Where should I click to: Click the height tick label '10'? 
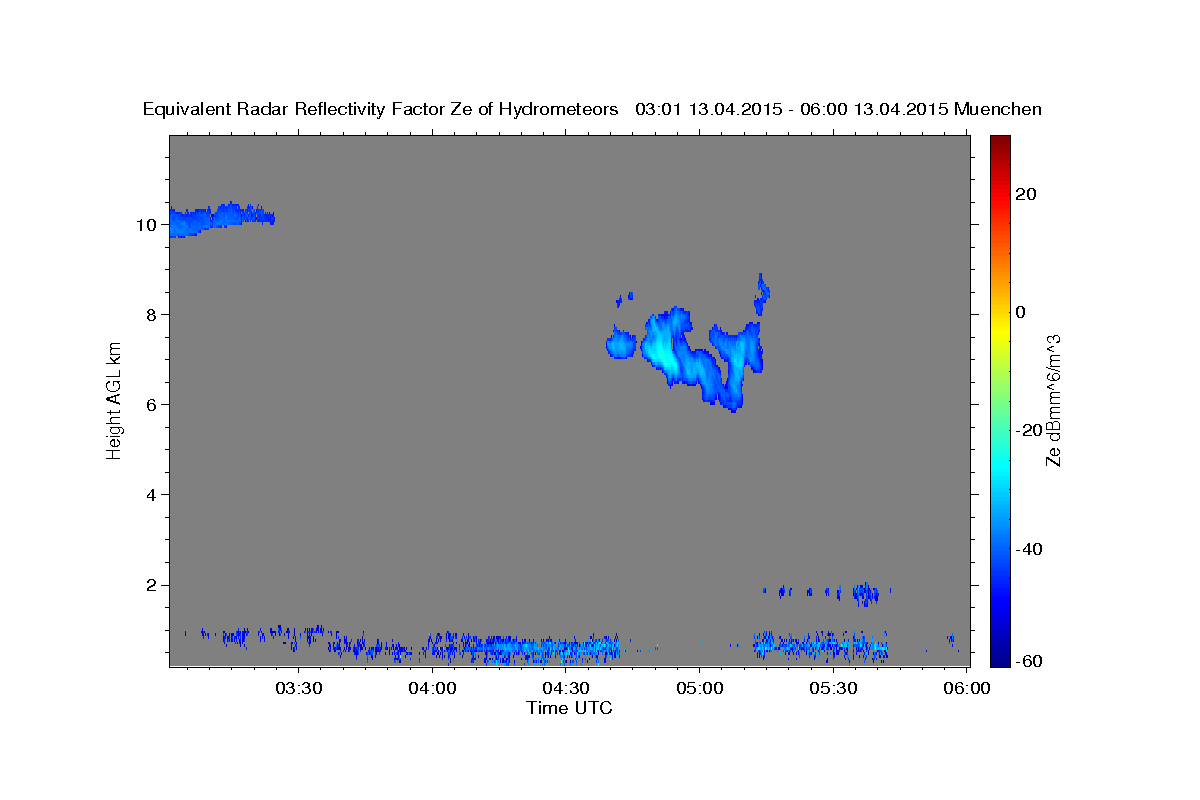pos(145,225)
